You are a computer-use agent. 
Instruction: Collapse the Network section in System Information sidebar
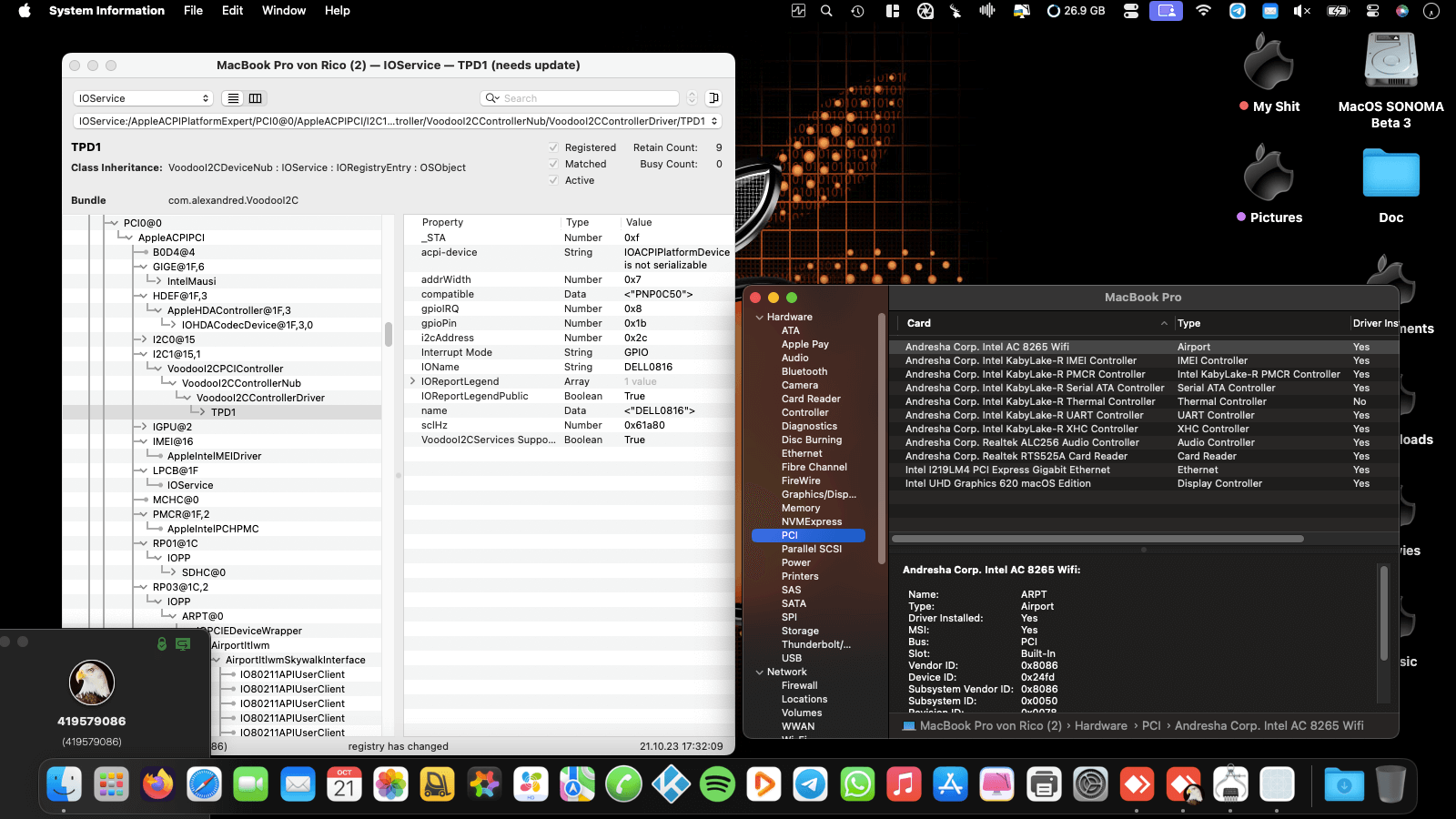point(760,672)
